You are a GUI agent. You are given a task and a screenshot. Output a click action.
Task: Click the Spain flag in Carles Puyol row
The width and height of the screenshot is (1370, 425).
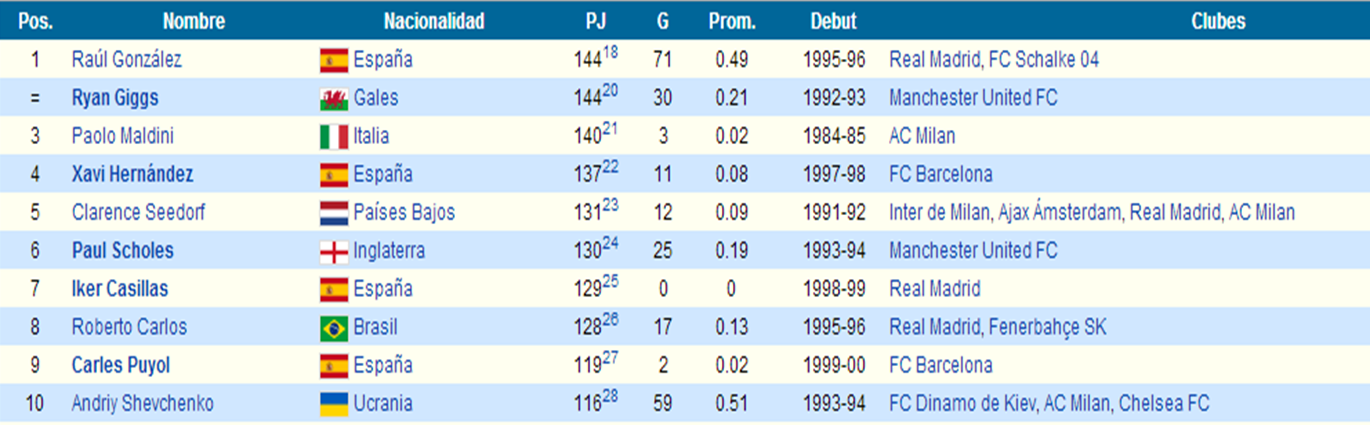tap(333, 366)
